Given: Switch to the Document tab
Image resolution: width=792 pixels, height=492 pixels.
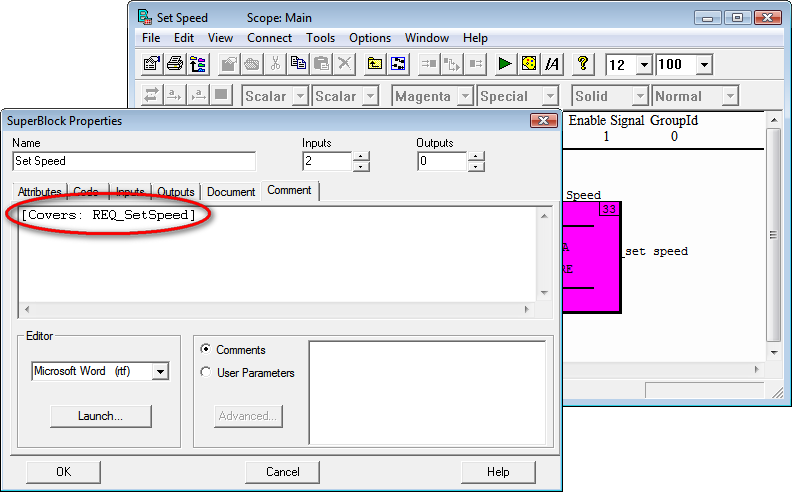Looking at the screenshot, I should tap(231, 191).
